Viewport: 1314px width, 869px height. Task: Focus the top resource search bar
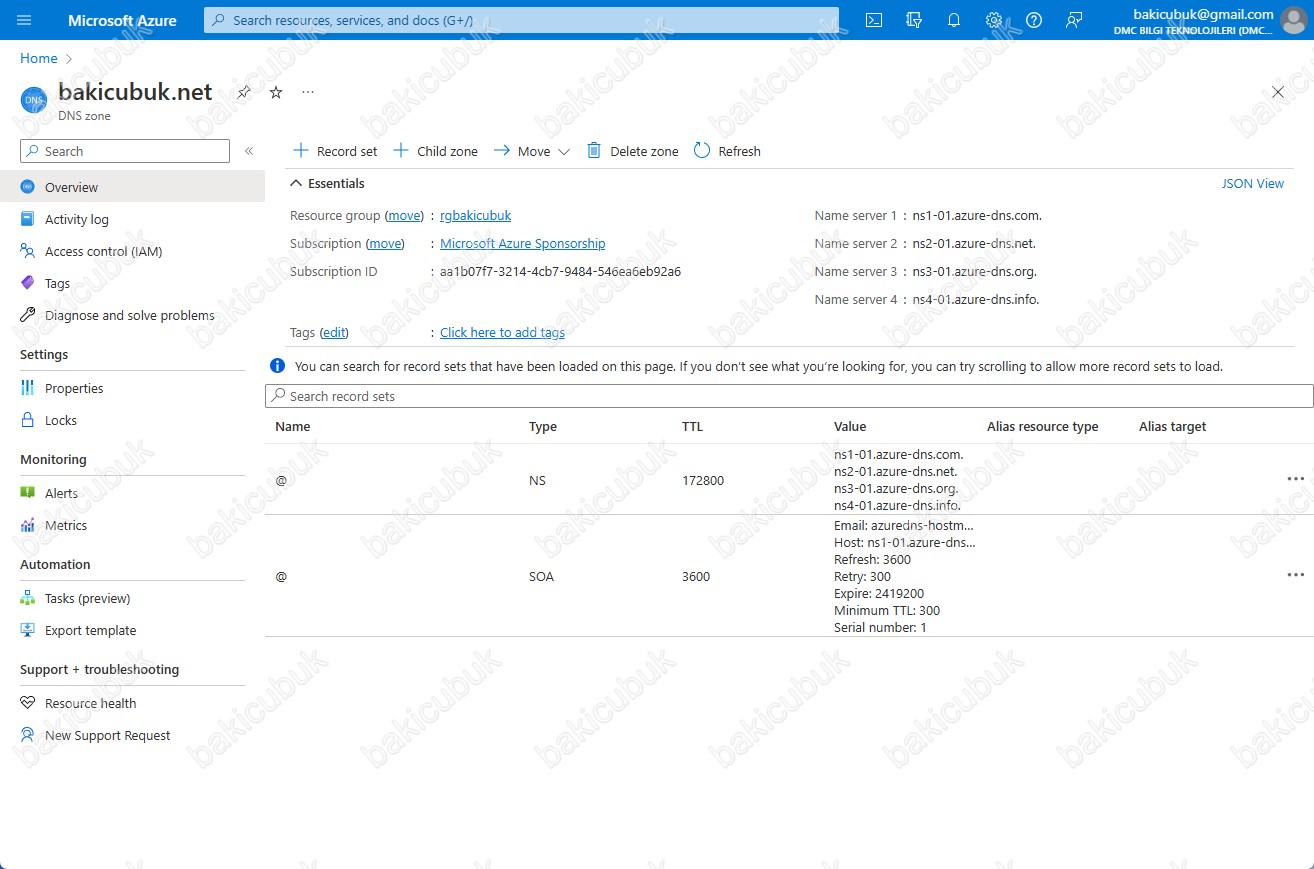pos(521,20)
